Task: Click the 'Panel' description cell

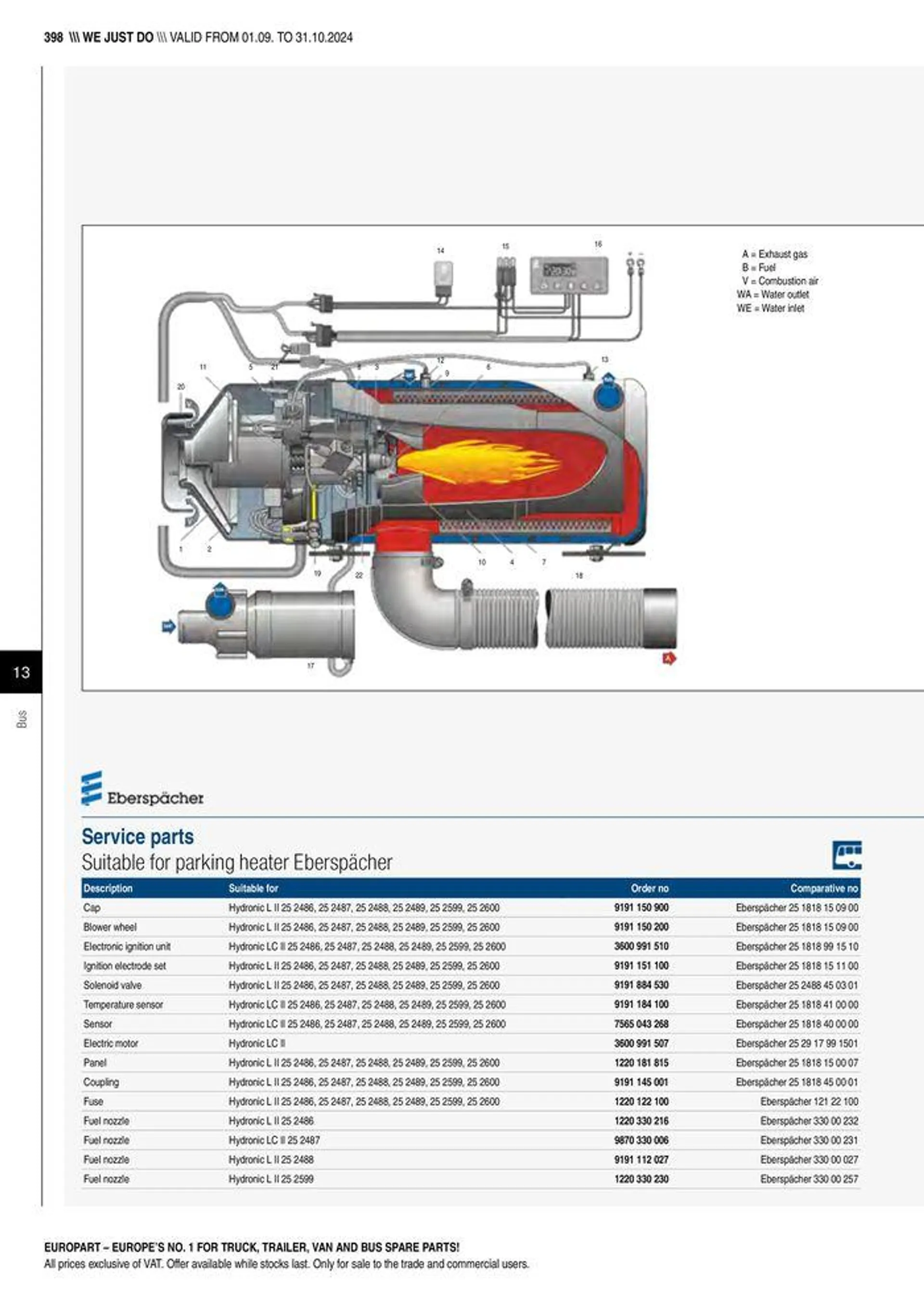Action: click(x=94, y=1062)
